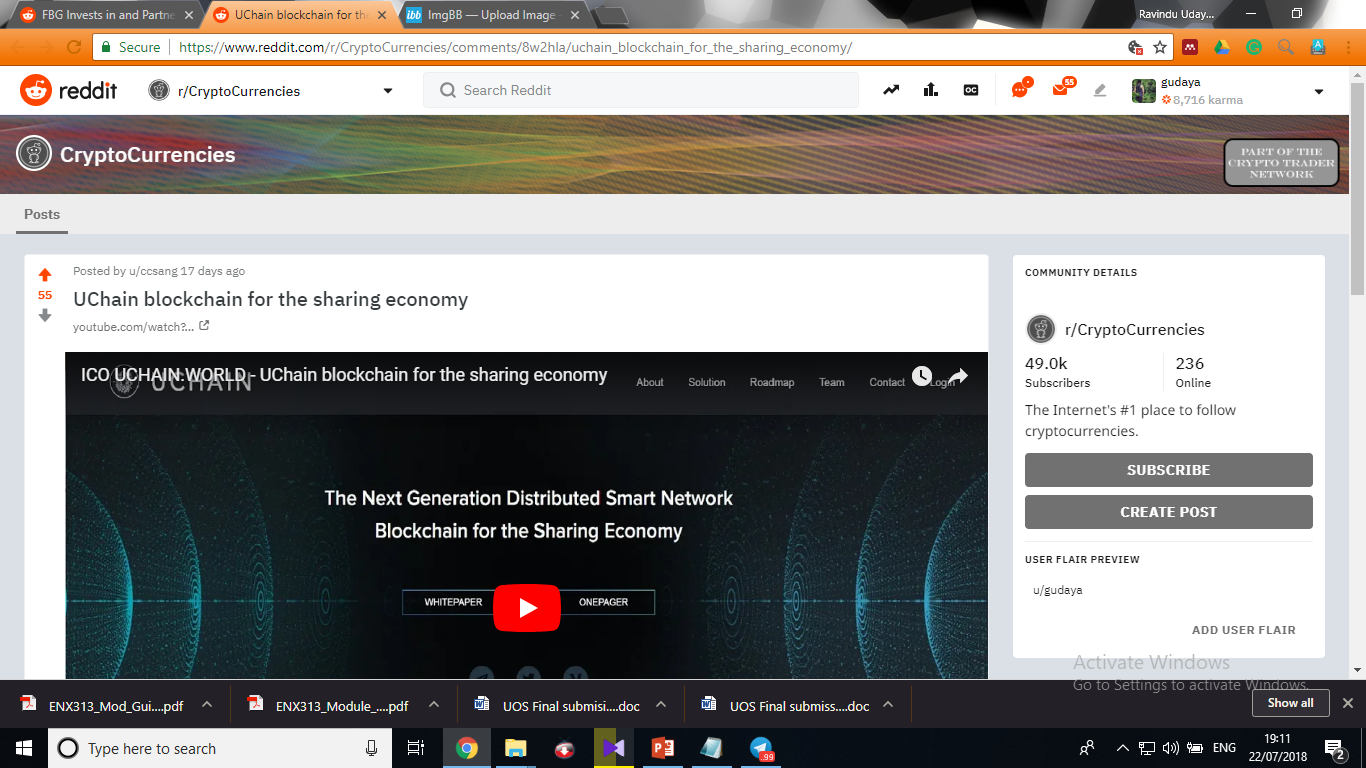The width and height of the screenshot is (1366, 768).
Task: Open the Original Content OC icon
Action: (971, 90)
